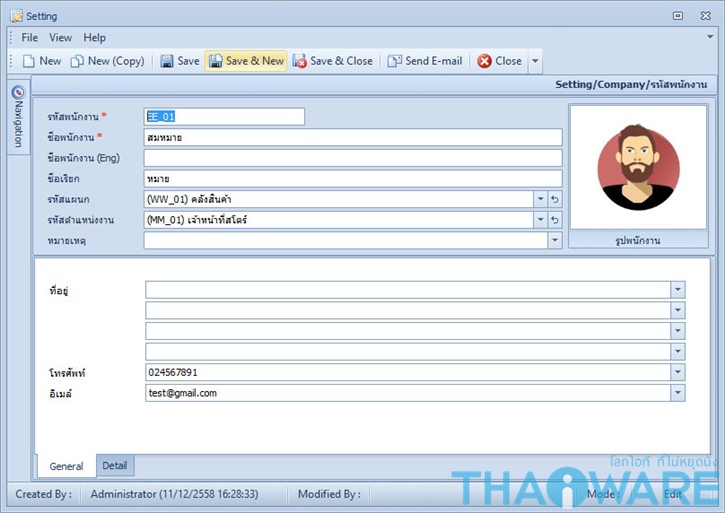Screen dimensions: 725x513
Task: Click the รูปพนักงาน button under the photo
Action: tap(638, 240)
